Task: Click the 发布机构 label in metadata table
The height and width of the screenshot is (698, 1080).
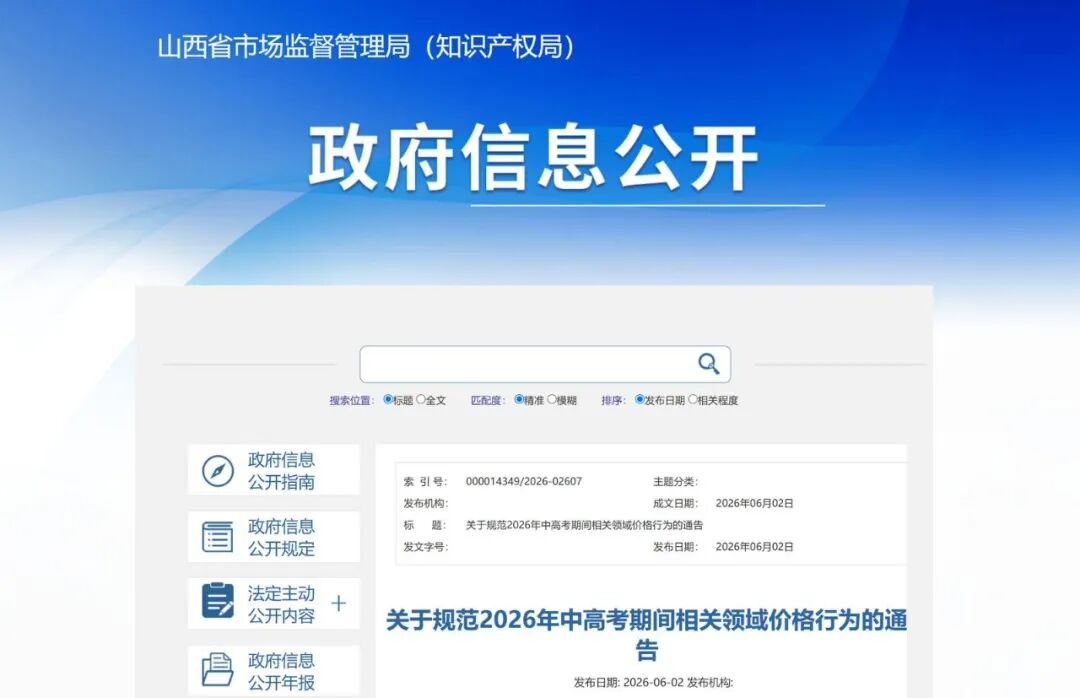Action: 426,503
